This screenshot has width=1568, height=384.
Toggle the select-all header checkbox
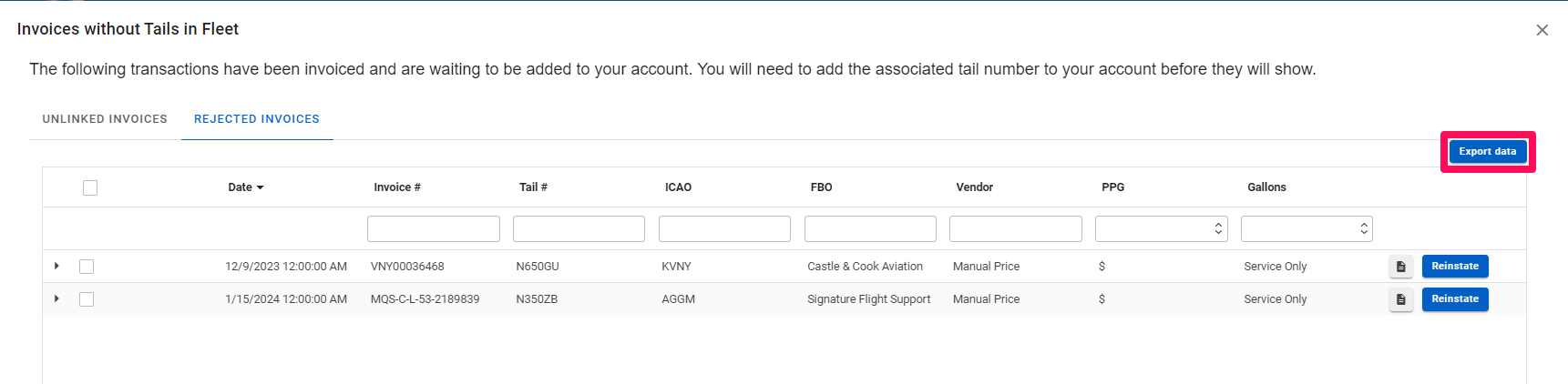(x=90, y=187)
